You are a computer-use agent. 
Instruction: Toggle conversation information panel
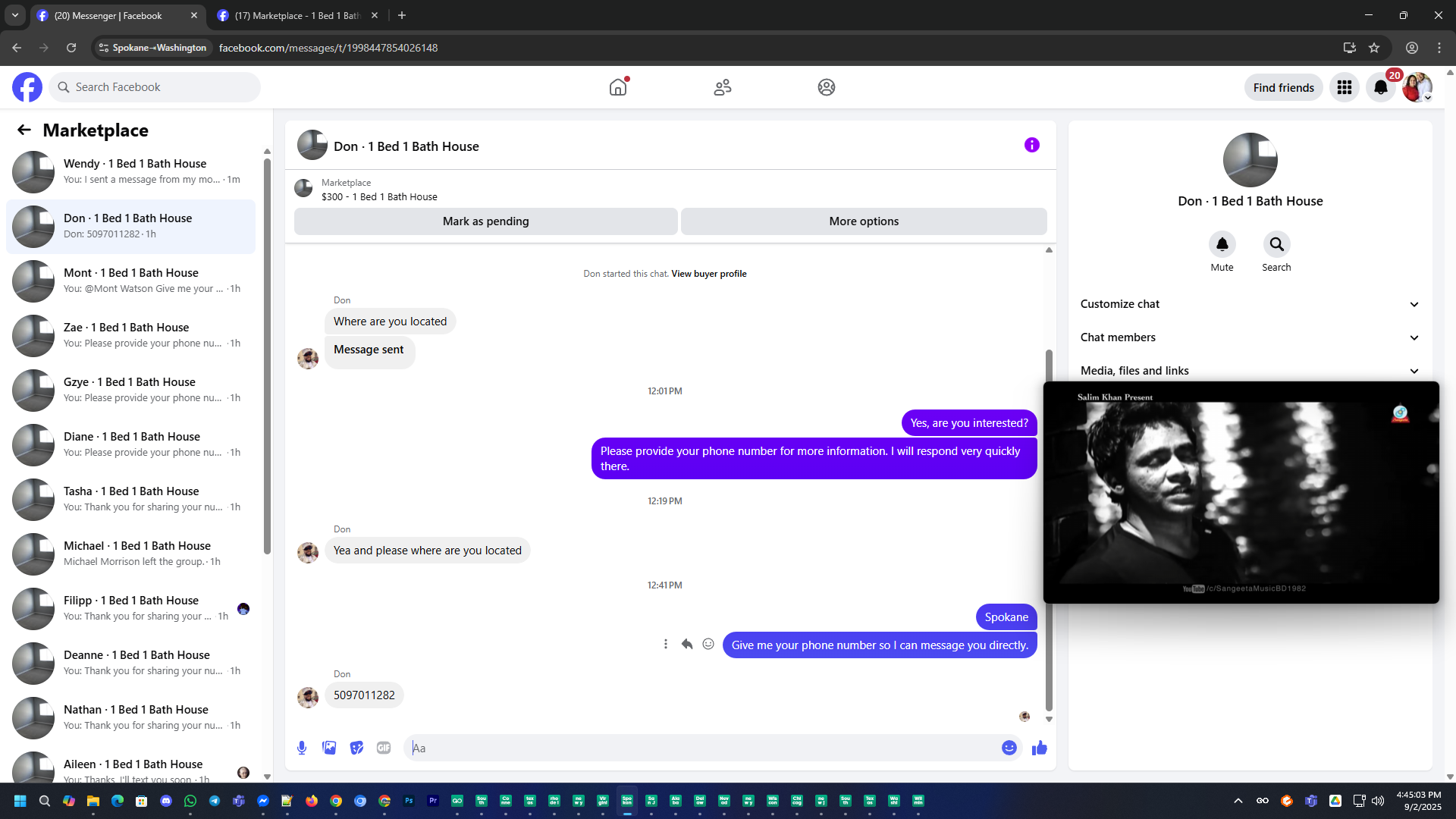click(1031, 145)
